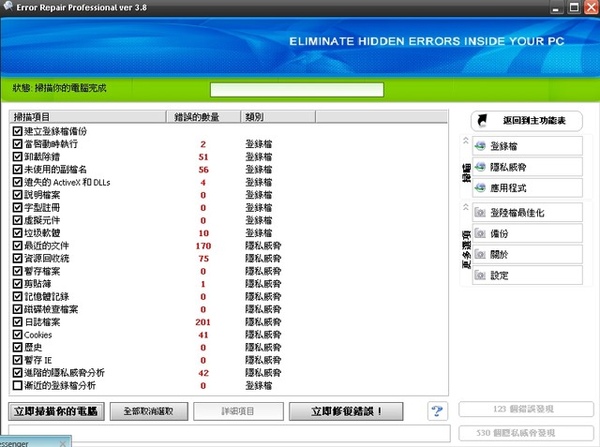Uncheck 遺失的 ActiveX 和 DLLs checkbox
This screenshot has height=447, width=600.
17,182
